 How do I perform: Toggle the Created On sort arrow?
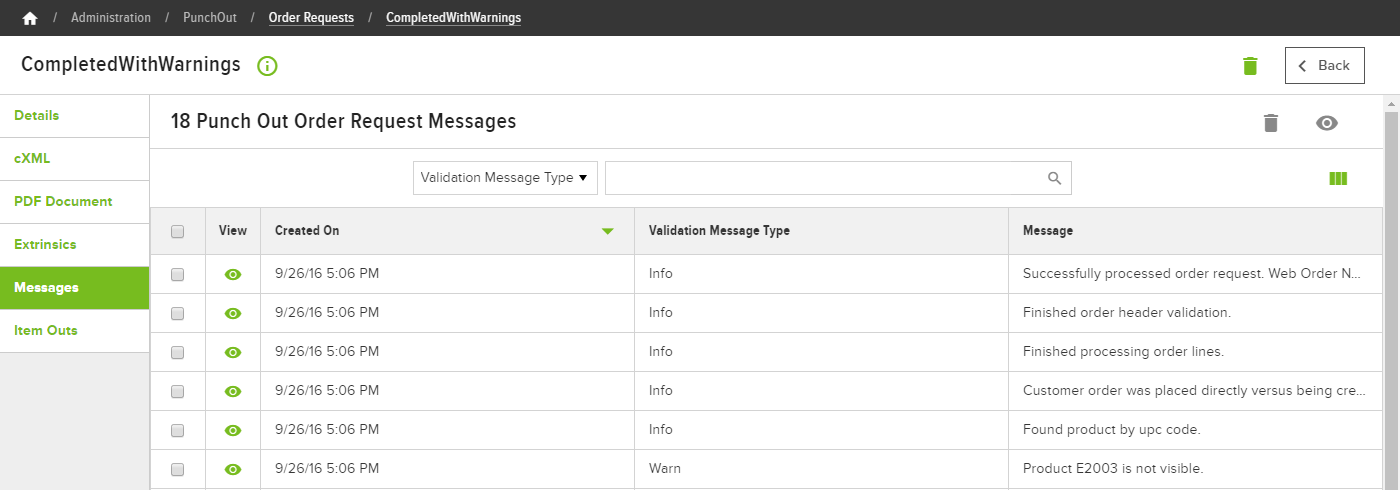click(607, 231)
